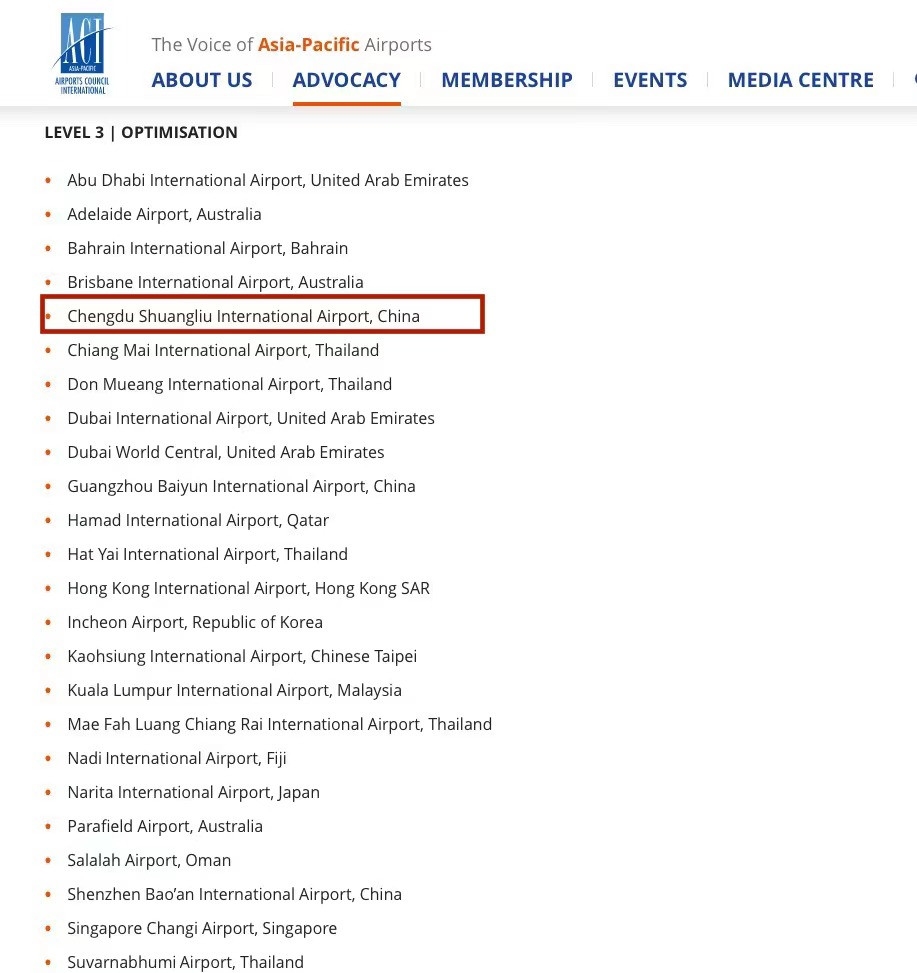Open the ABOUT US menu
Image resolution: width=917 pixels, height=973 pixels.
click(x=202, y=80)
